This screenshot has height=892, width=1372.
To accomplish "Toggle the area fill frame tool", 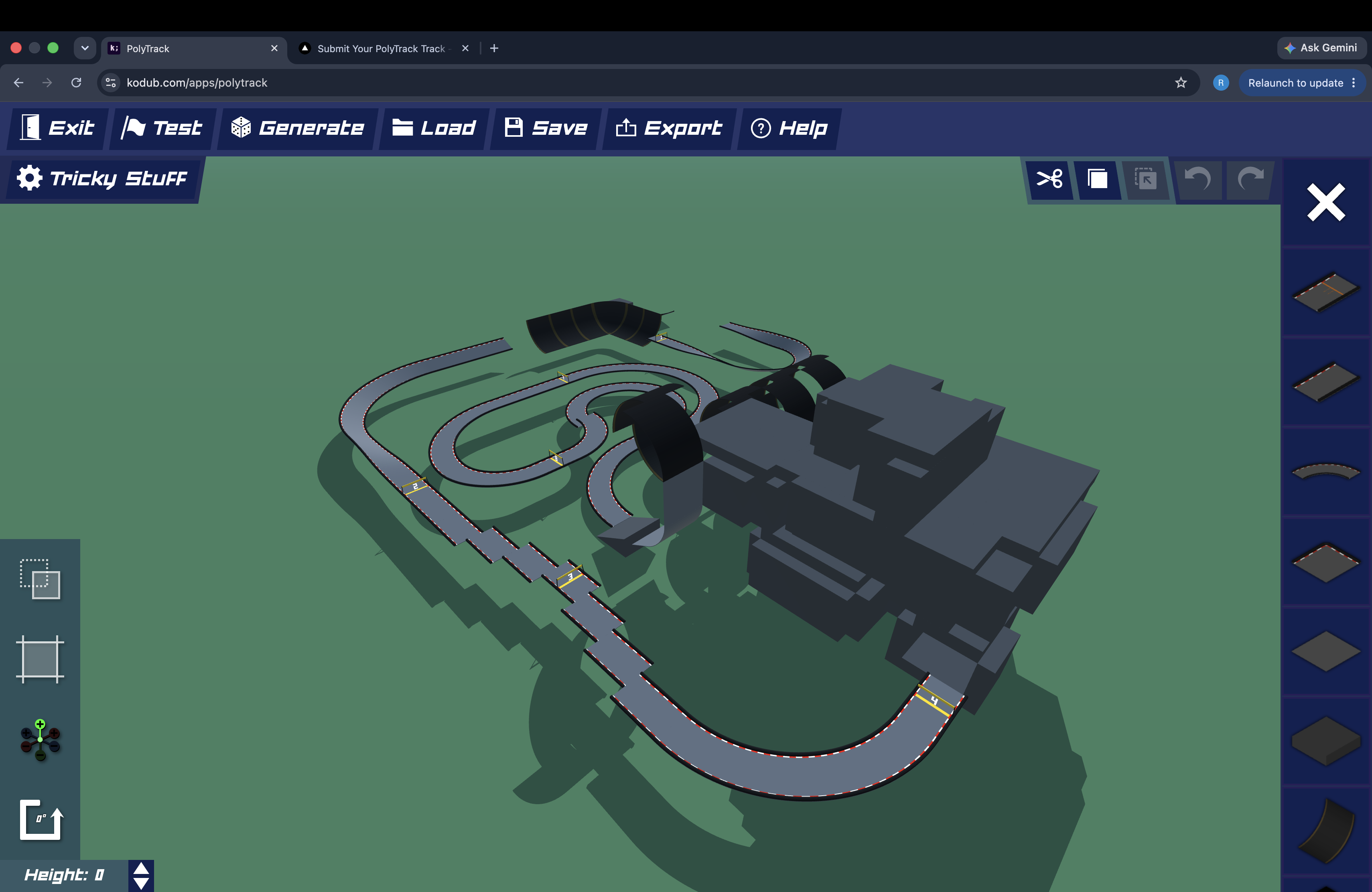I will 41,659.
